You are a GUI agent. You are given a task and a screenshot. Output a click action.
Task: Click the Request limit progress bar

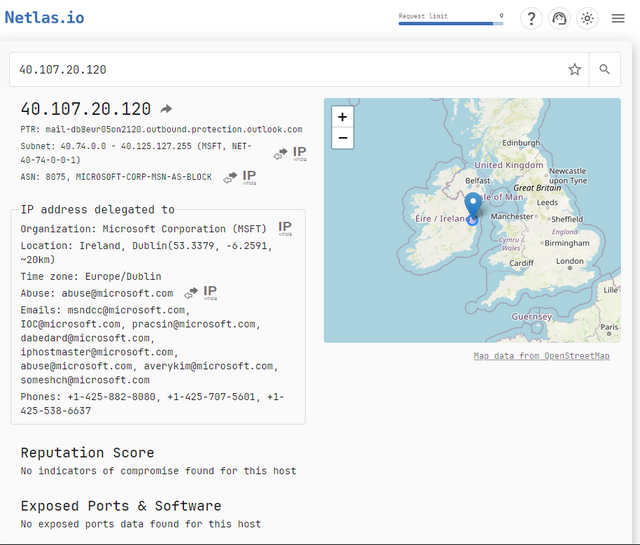(451, 23)
